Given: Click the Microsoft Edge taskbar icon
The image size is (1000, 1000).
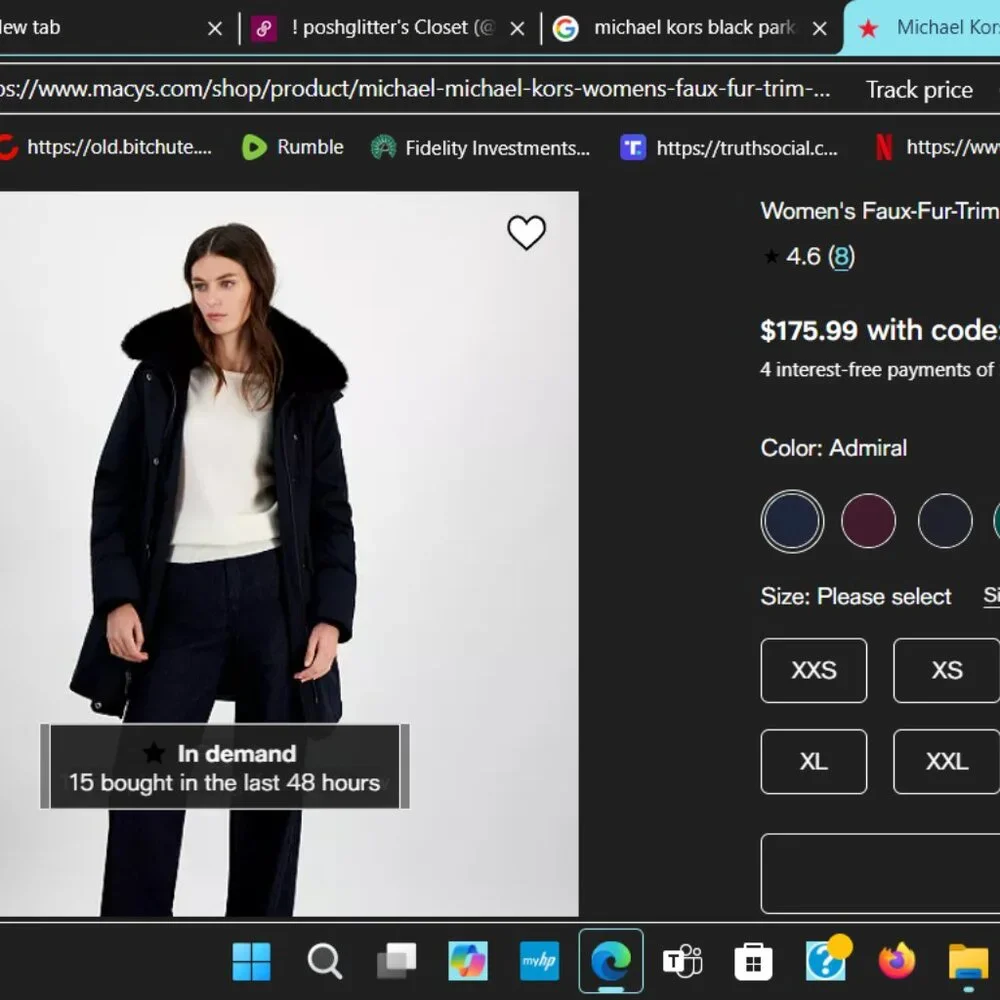Looking at the screenshot, I should (x=611, y=960).
